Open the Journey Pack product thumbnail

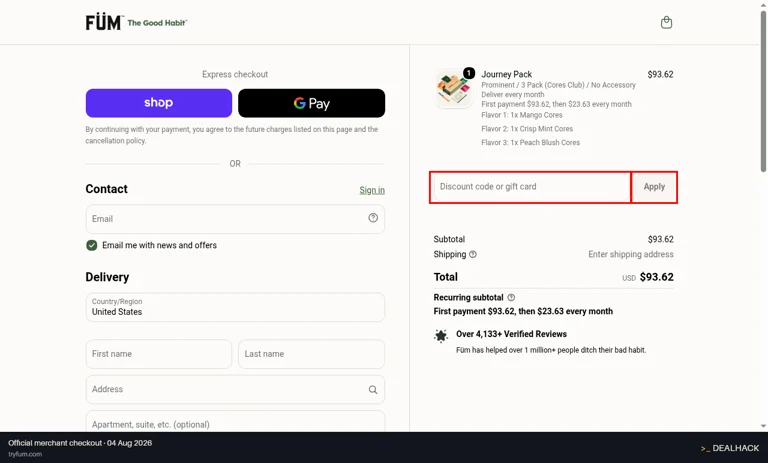(454, 89)
